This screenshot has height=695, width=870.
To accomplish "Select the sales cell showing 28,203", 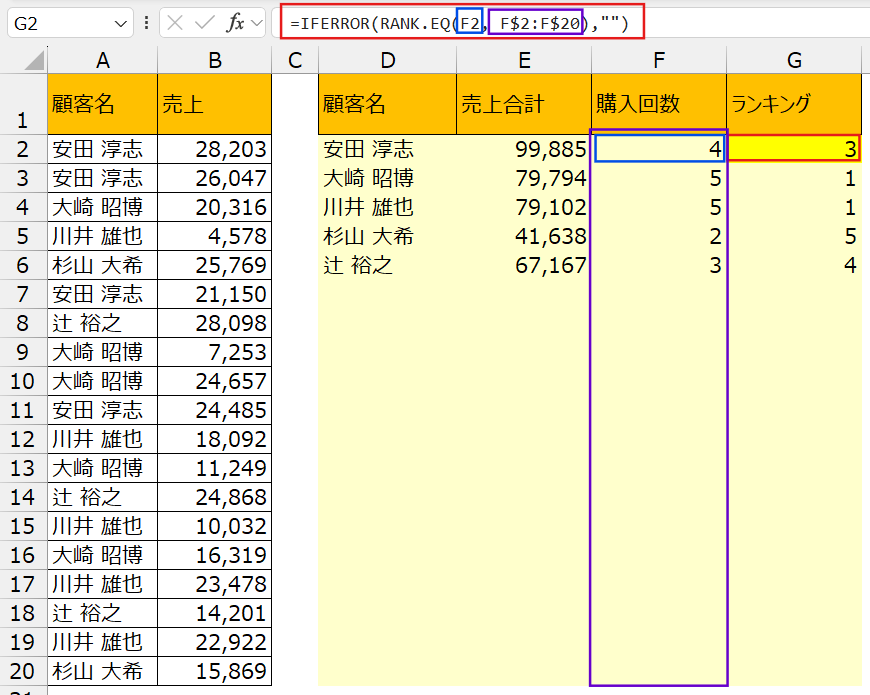I will pos(214,149).
